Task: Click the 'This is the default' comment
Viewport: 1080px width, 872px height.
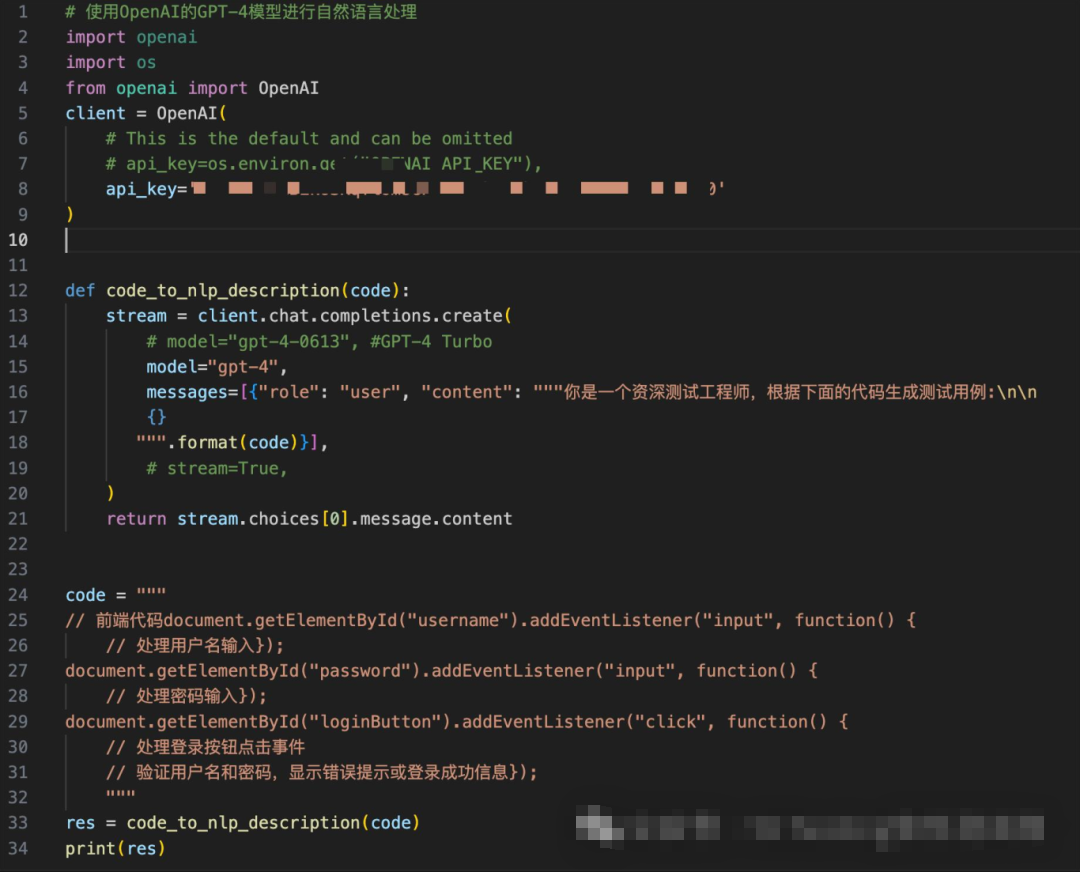Action: click(309, 138)
